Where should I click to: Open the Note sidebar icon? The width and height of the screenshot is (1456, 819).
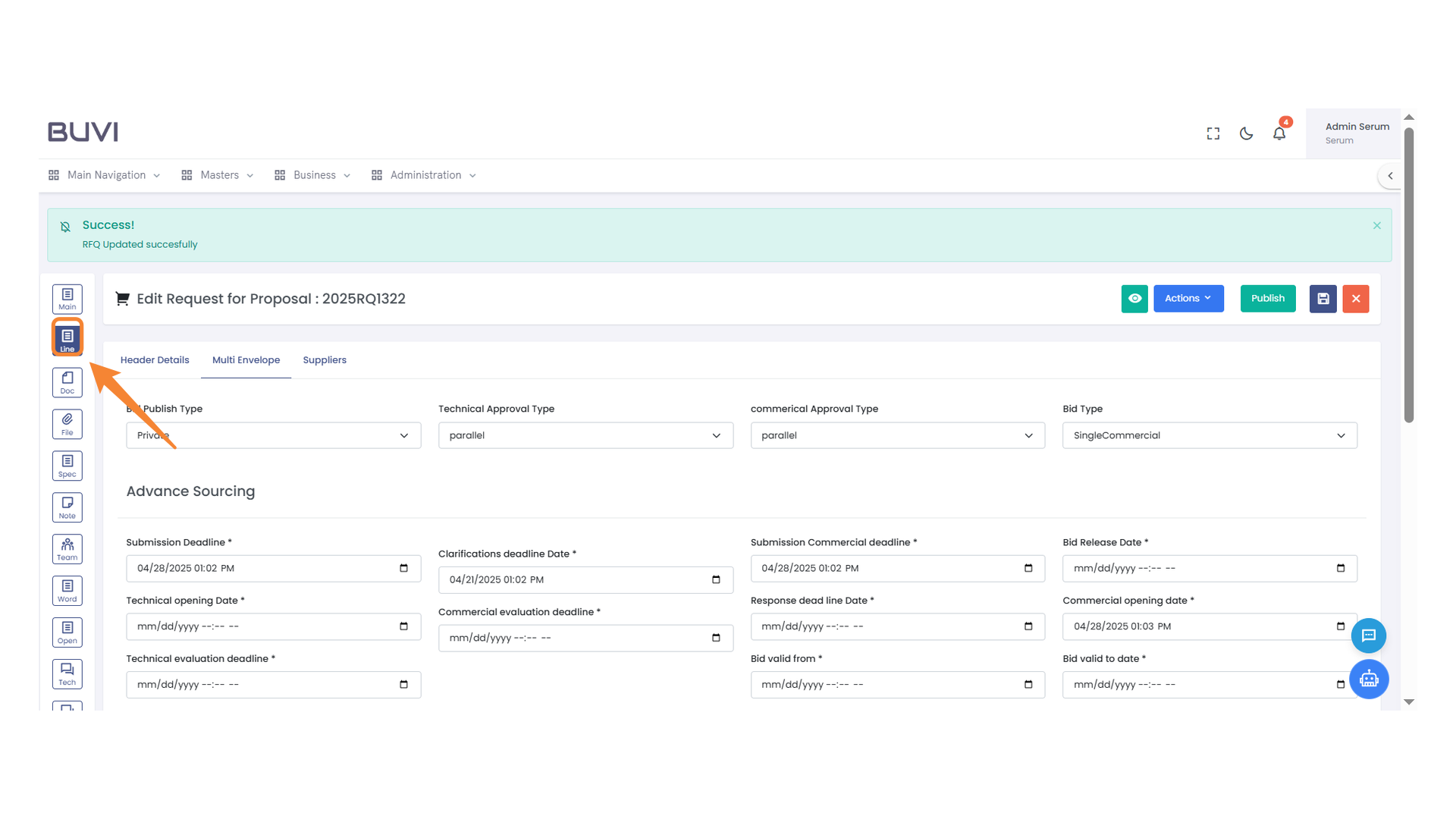(x=67, y=507)
